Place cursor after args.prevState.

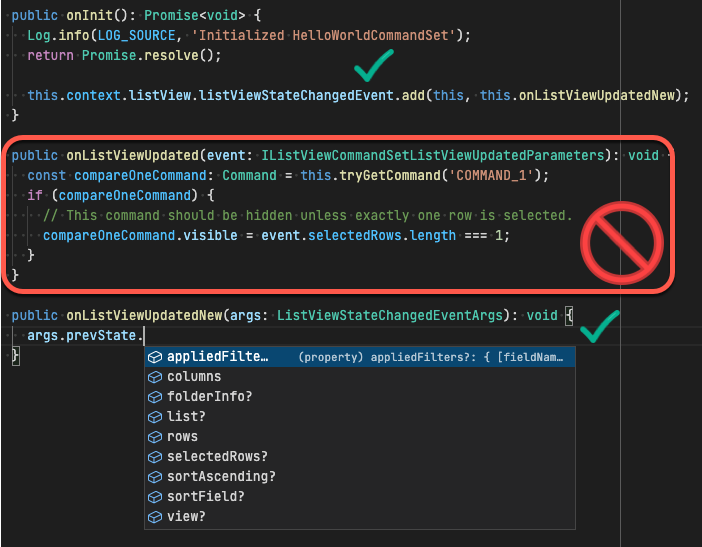144,336
